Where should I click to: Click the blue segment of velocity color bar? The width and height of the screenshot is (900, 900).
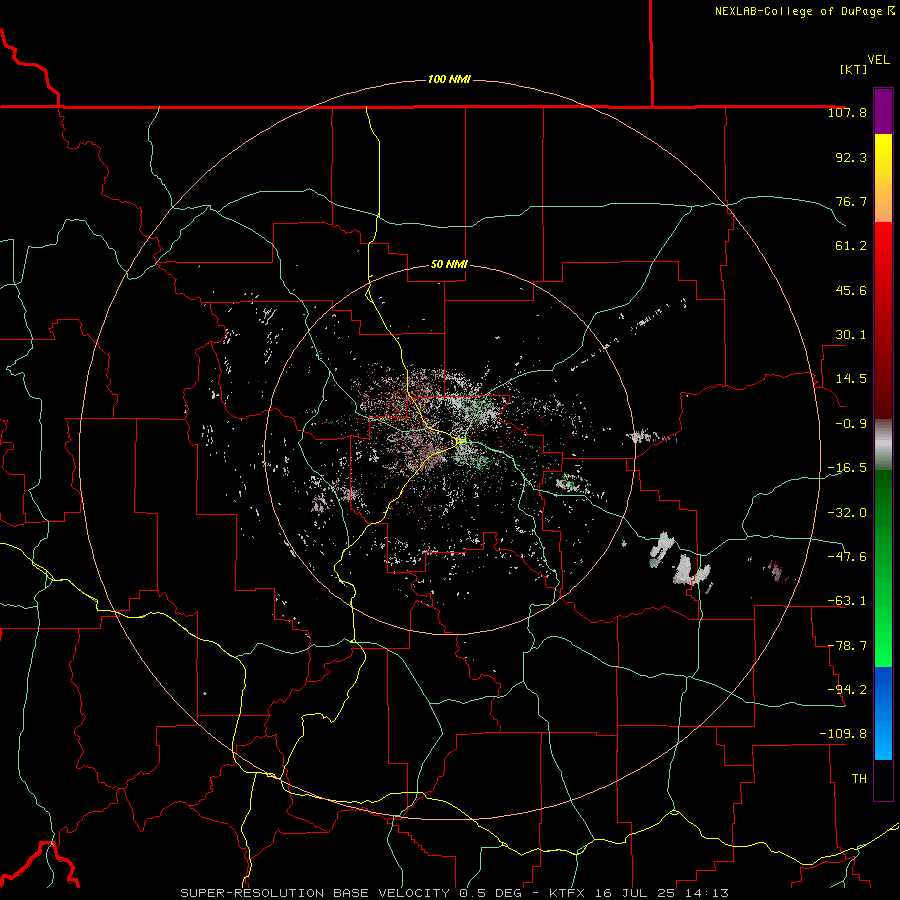tap(883, 713)
